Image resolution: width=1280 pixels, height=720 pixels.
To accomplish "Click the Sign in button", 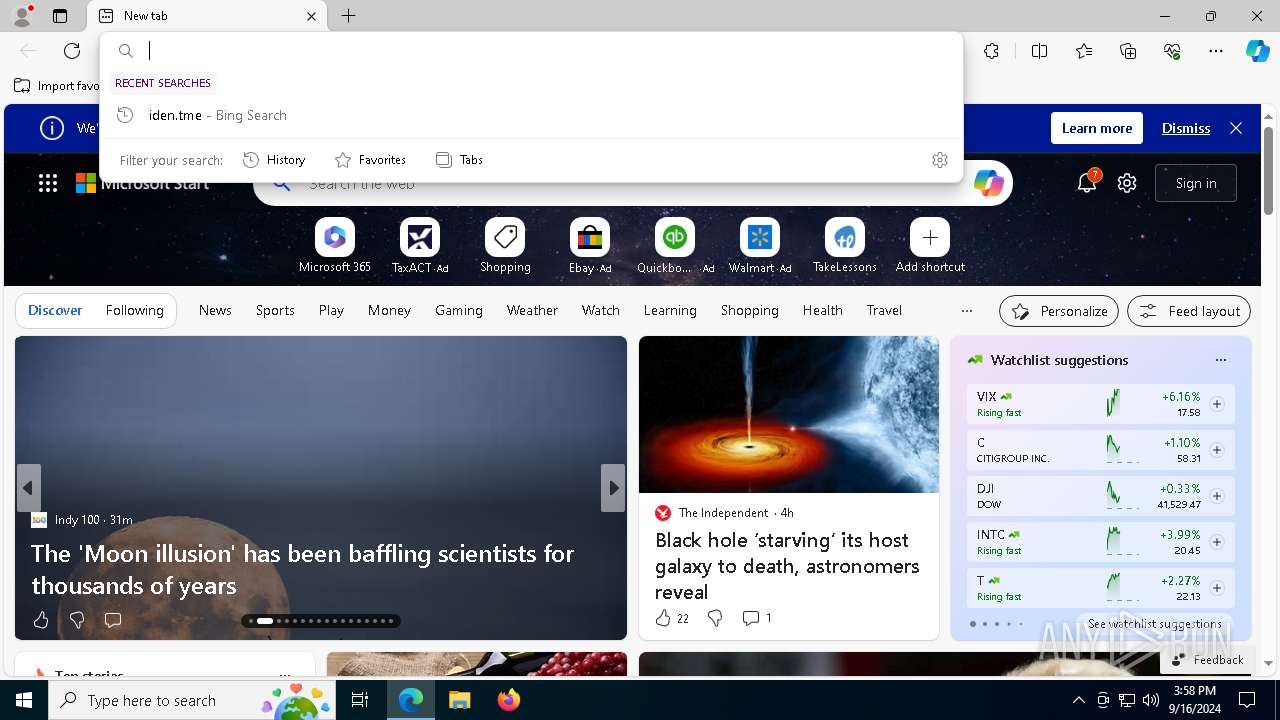I will [1196, 183].
